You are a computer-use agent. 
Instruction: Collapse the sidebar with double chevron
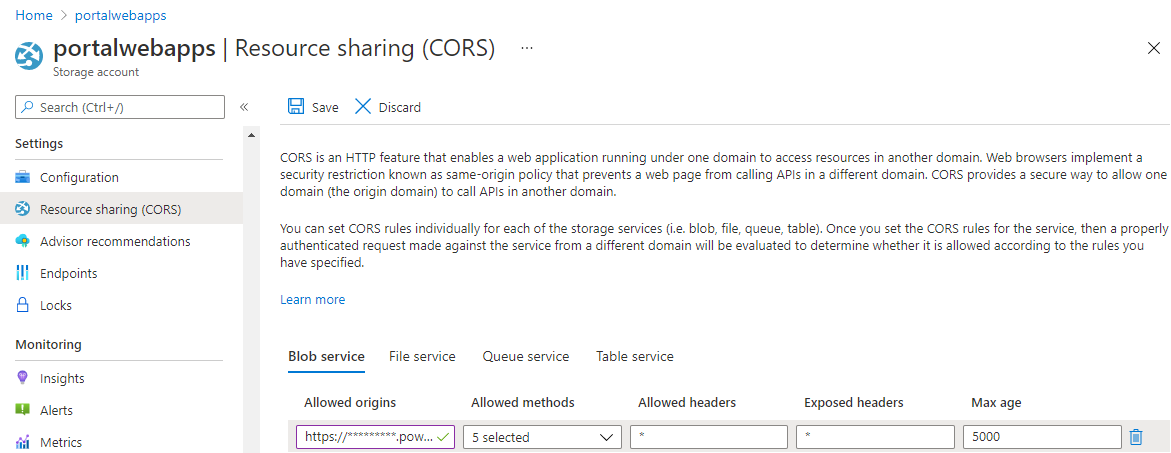(x=243, y=107)
